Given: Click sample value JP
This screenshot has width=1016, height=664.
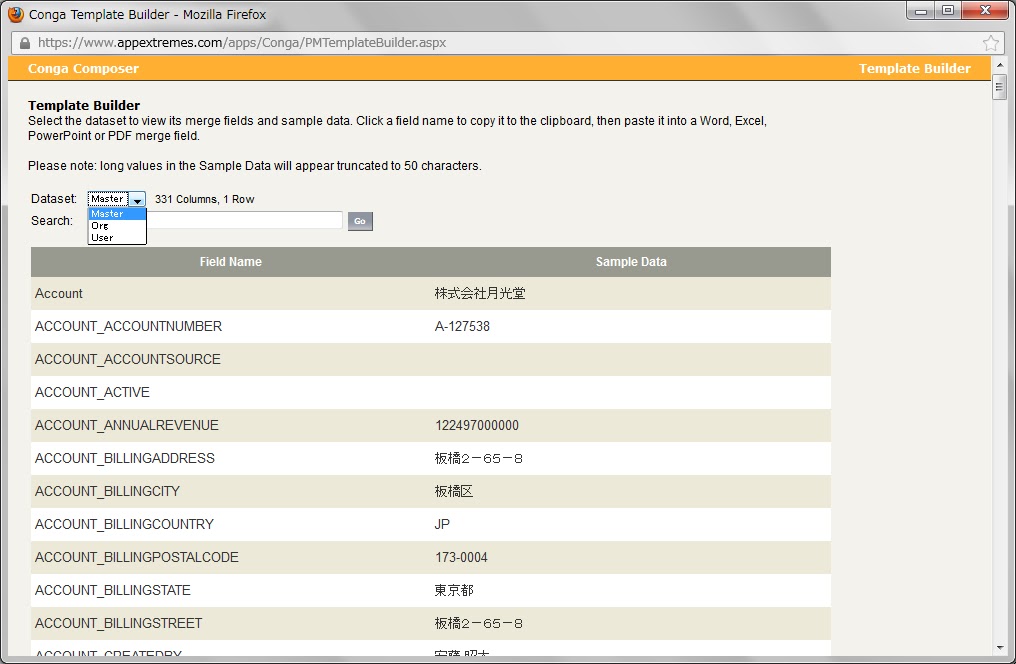Looking at the screenshot, I should [442, 525].
